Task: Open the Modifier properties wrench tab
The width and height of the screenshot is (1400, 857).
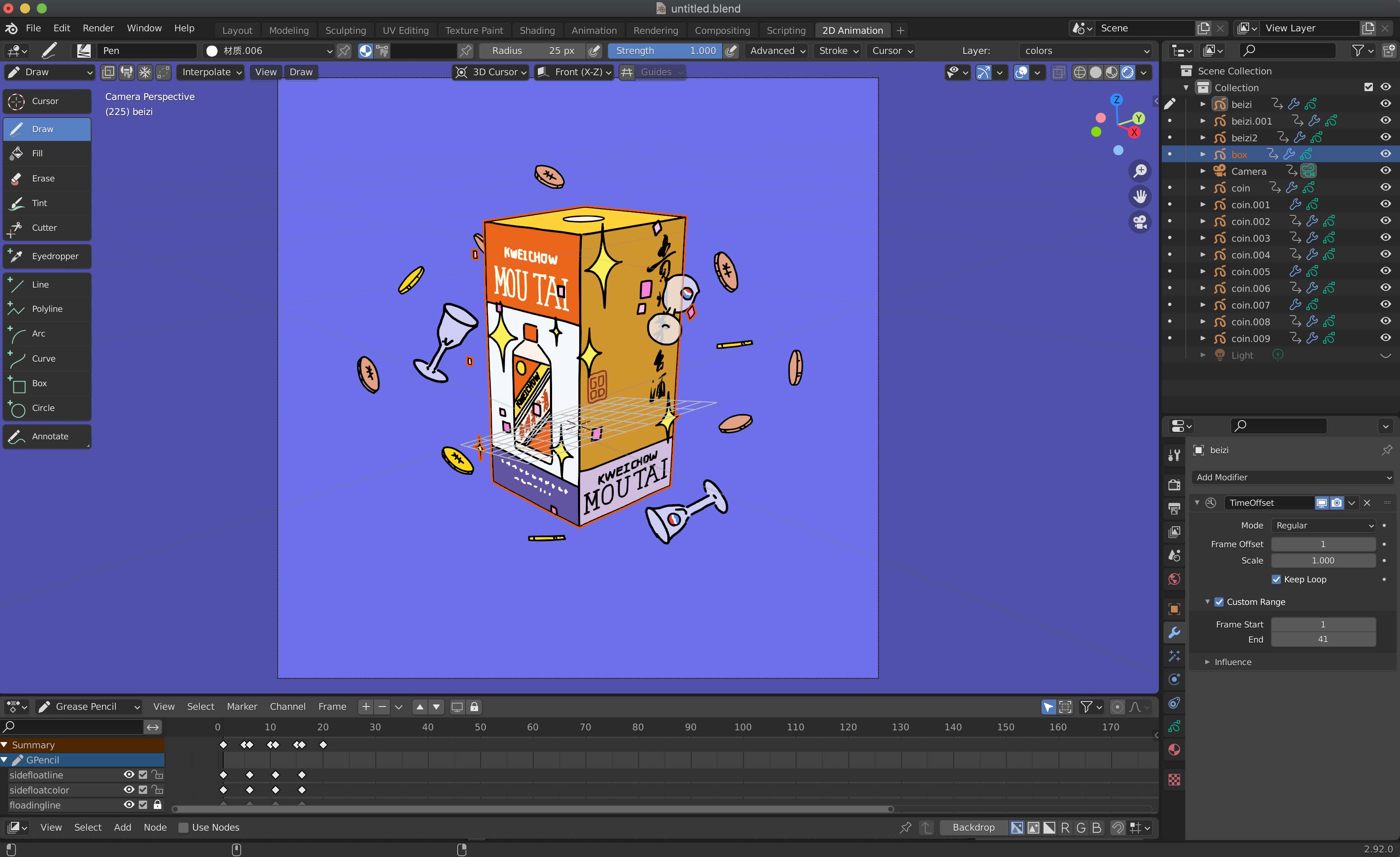Action: (1174, 633)
